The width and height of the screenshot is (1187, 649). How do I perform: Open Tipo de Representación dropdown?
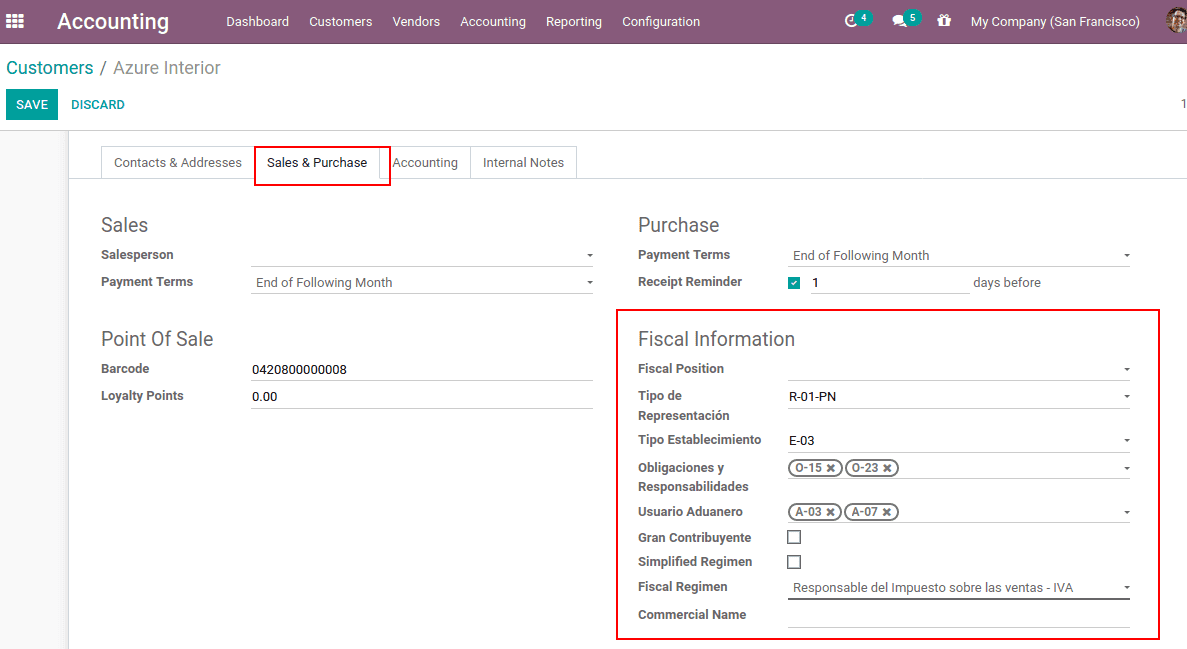(1126, 397)
